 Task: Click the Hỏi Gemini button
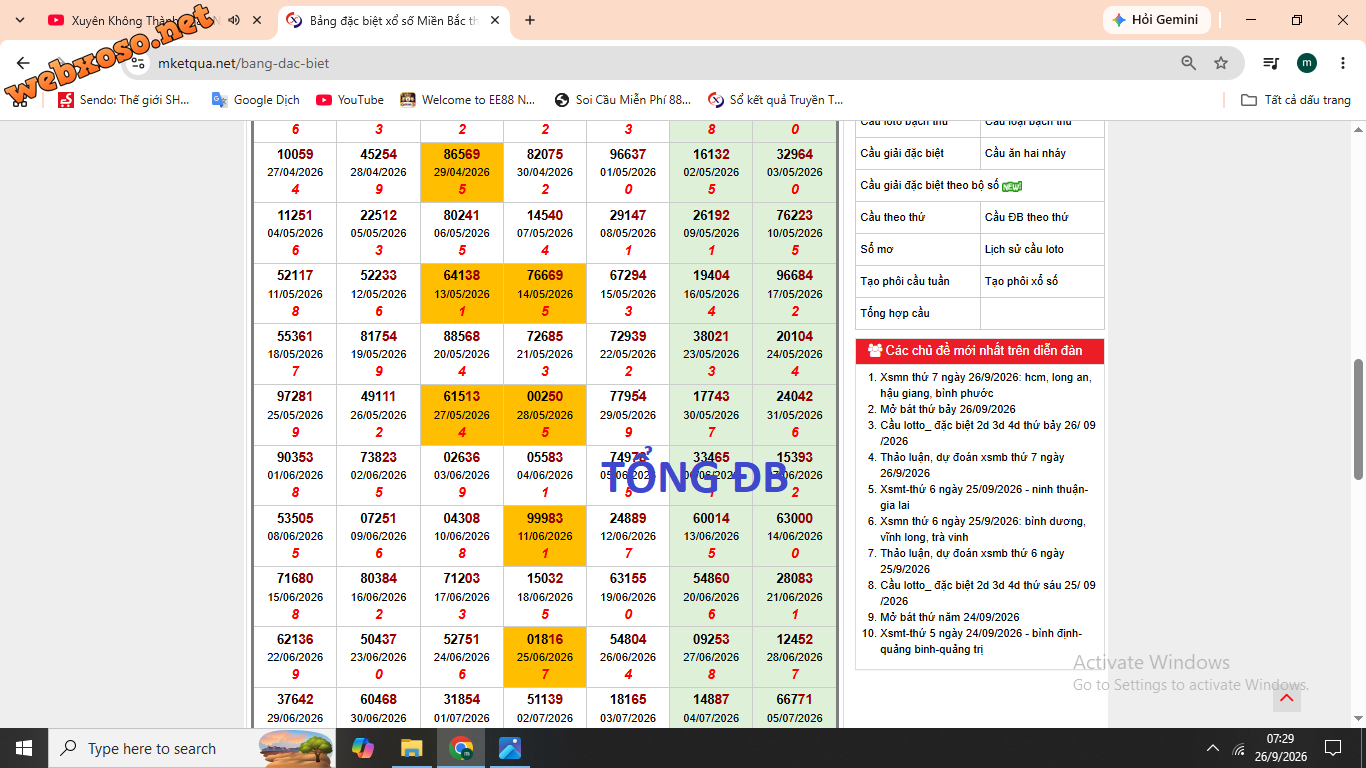coord(1157,20)
